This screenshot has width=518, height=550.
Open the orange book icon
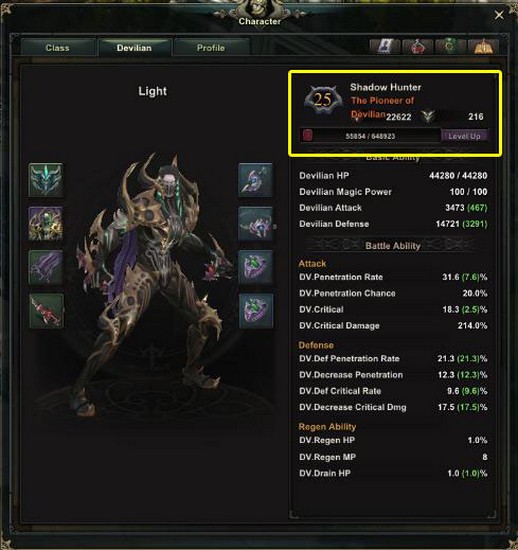(483, 47)
